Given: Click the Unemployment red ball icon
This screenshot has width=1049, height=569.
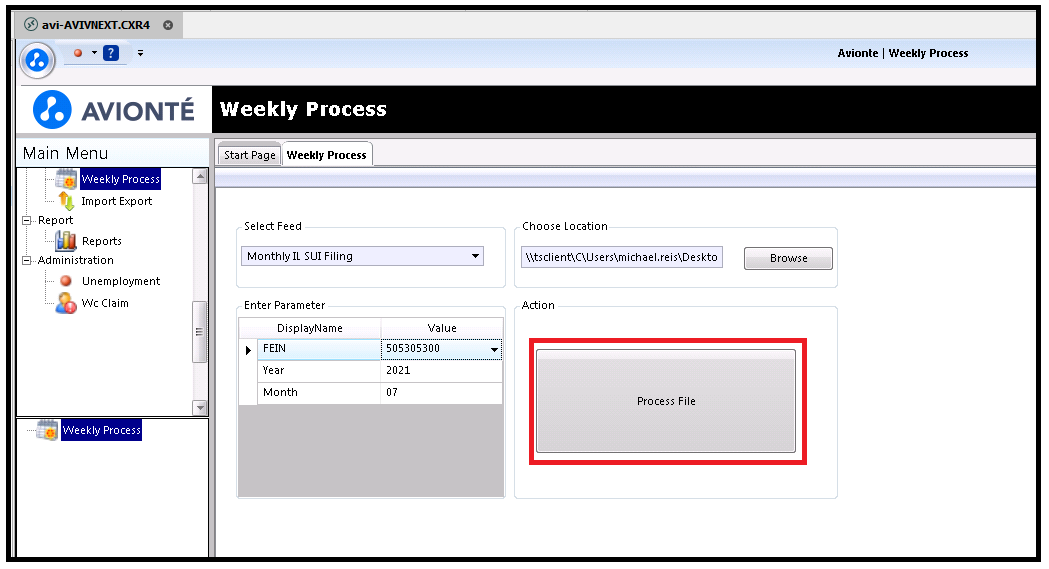Looking at the screenshot, I should pyautogui.click(x=66, y=281).
